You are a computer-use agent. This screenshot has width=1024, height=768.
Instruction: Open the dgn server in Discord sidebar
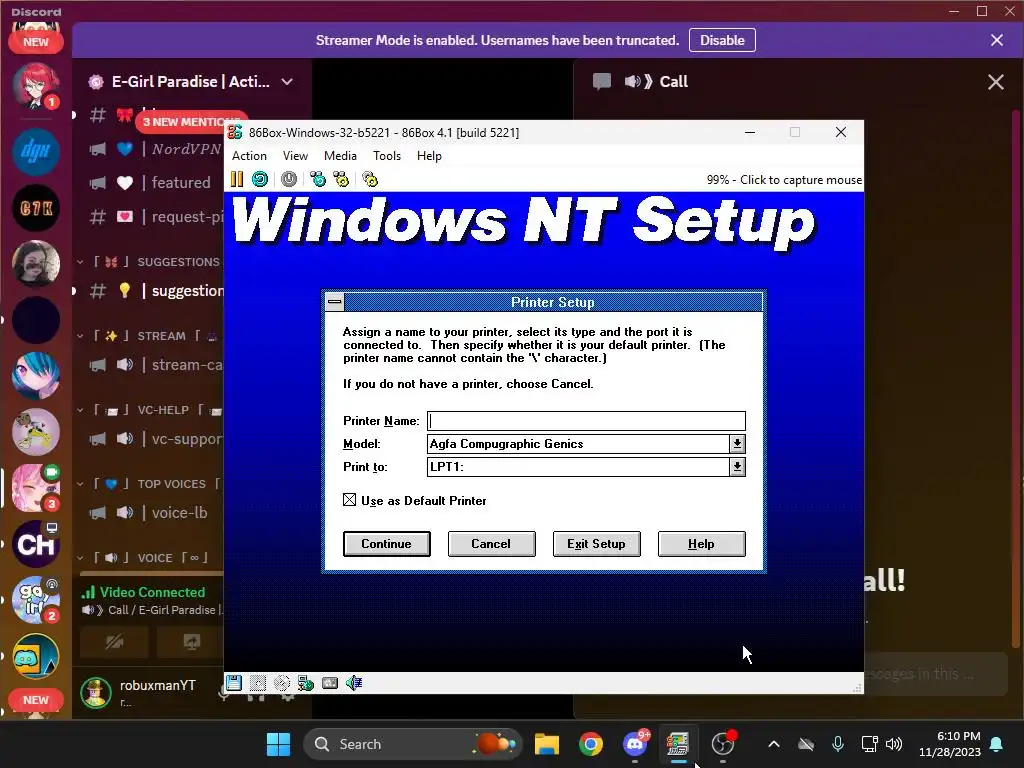pyautogui.click(x=36, y=152)
